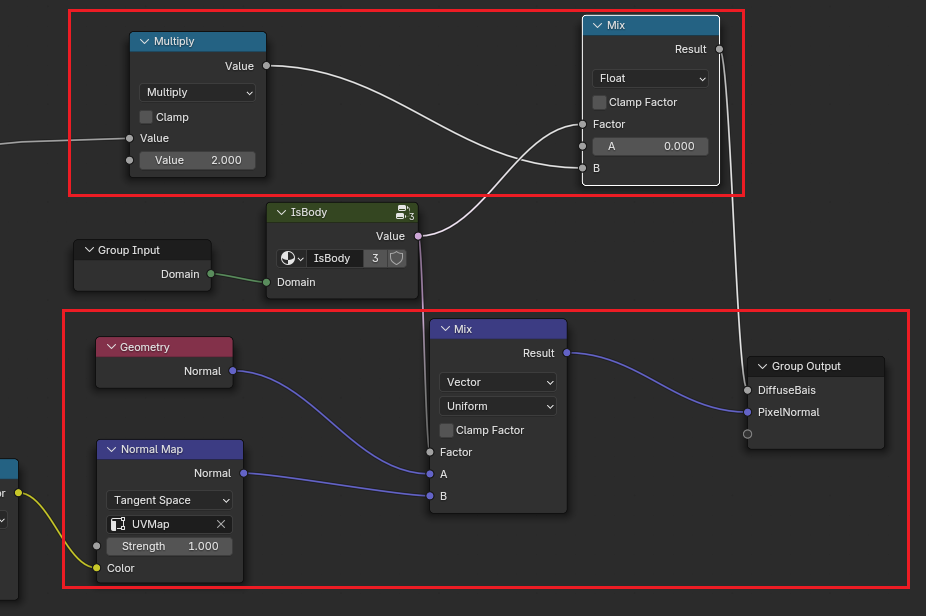Click the Strength 1.000 slider

pos(169,546)
